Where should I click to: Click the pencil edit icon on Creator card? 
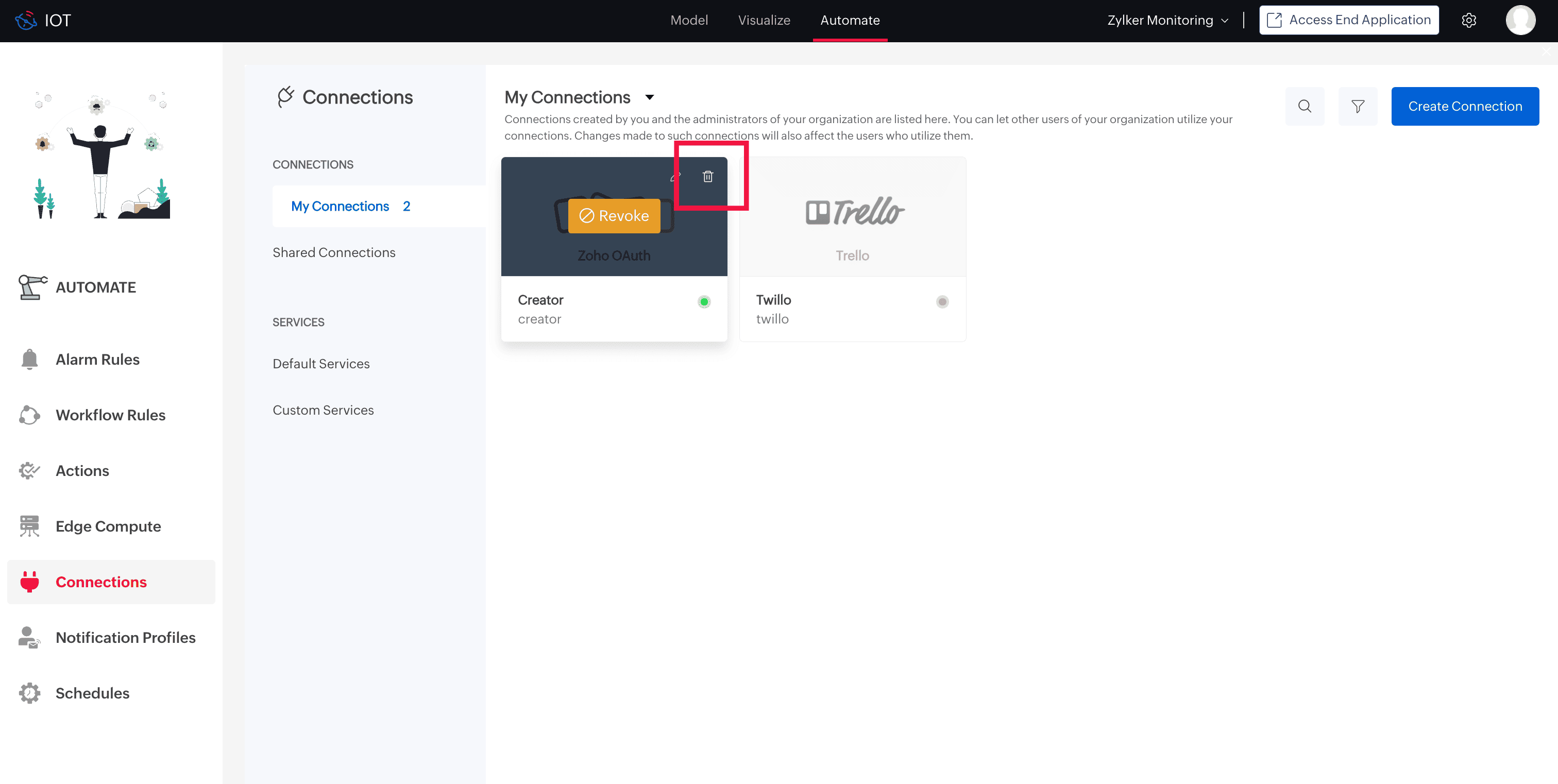pyautogui.click(x=675, y=177)
